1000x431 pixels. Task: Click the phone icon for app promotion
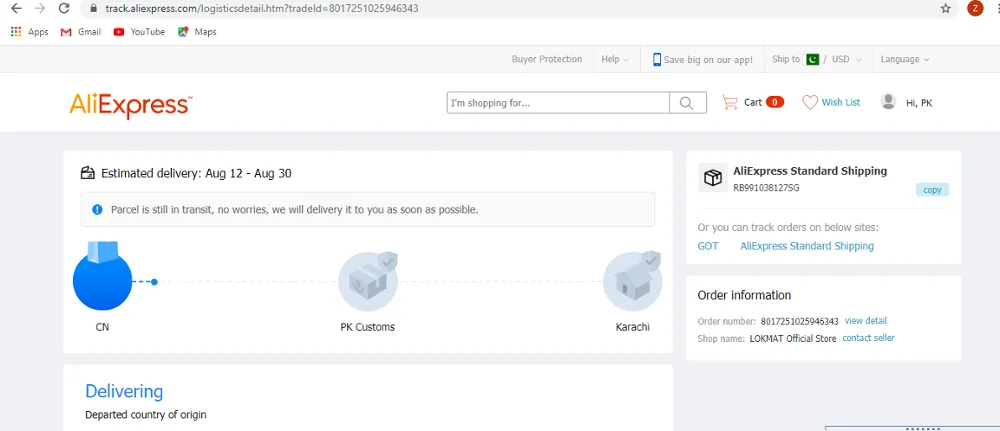coord(657,59)
